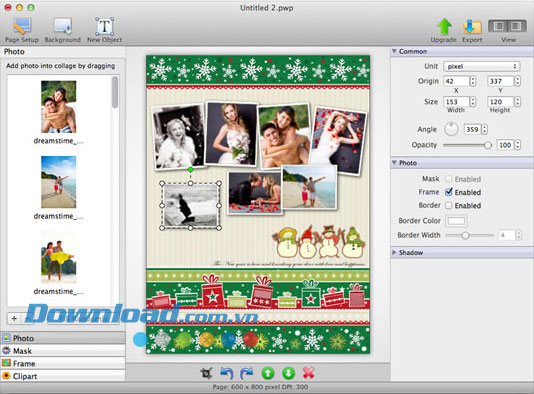The width and height of the screenshot is (534, 394).
Task: Undo the last action with blue arrow
Action: point(227,373)
